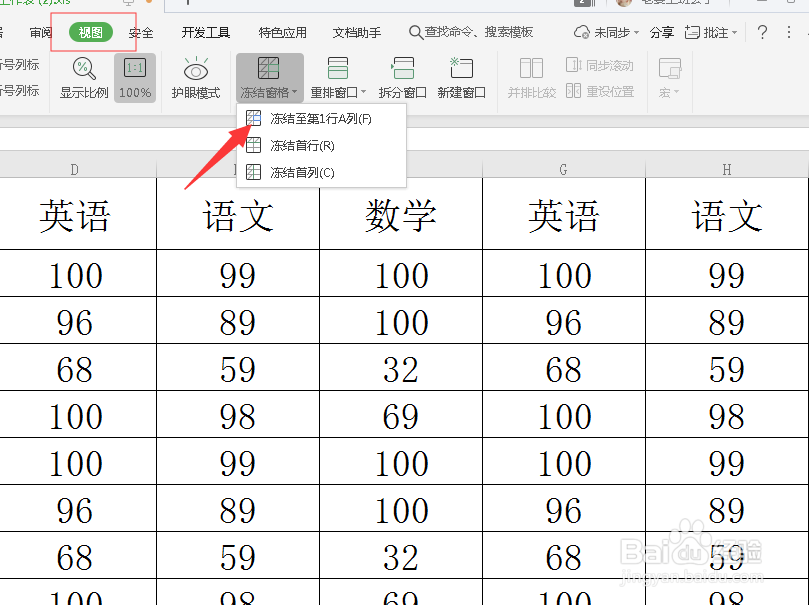Select 冻结至第1行A列(F) menu entry

point(321,119)
